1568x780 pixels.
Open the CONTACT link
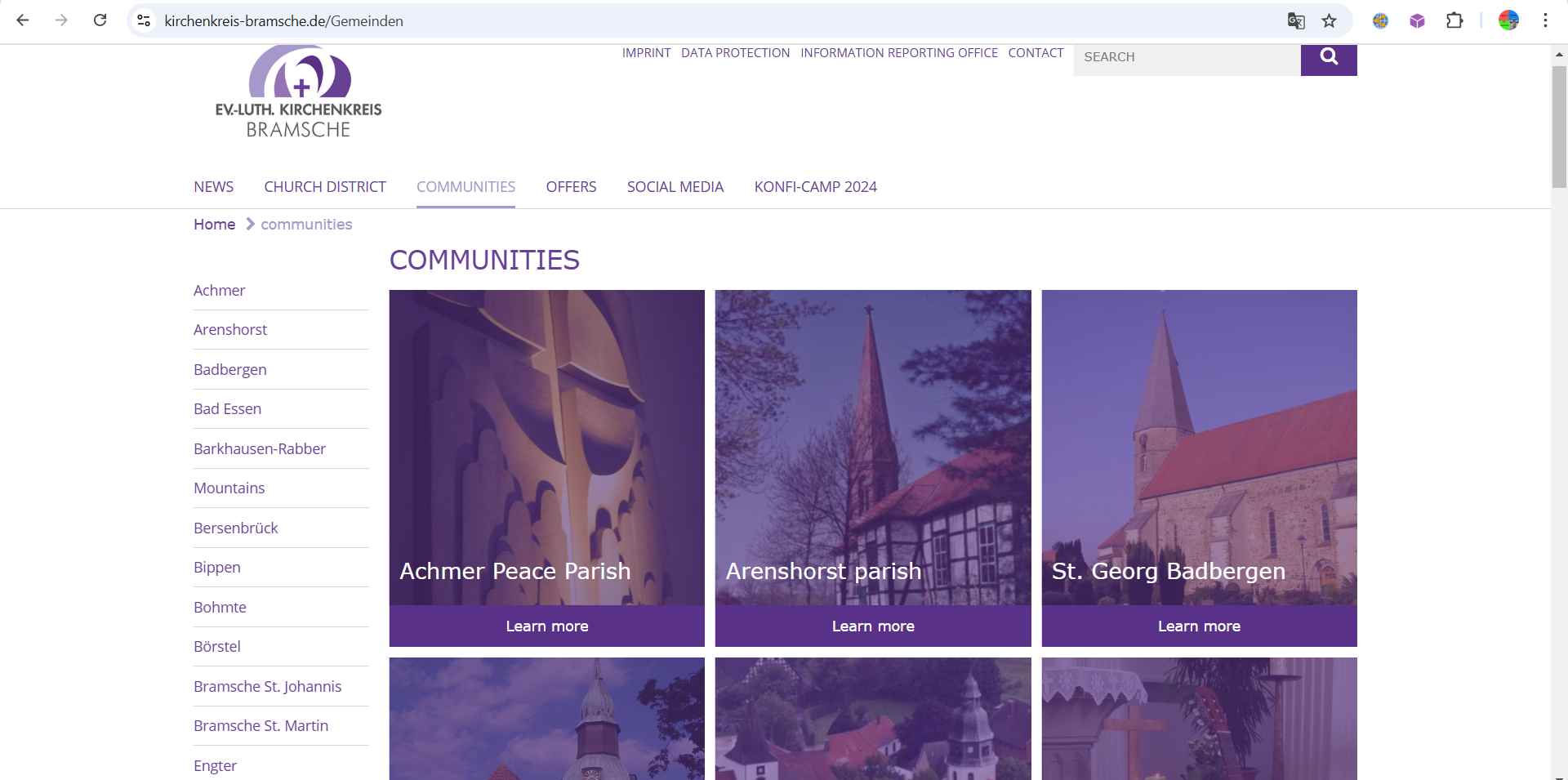point(1036,53)
